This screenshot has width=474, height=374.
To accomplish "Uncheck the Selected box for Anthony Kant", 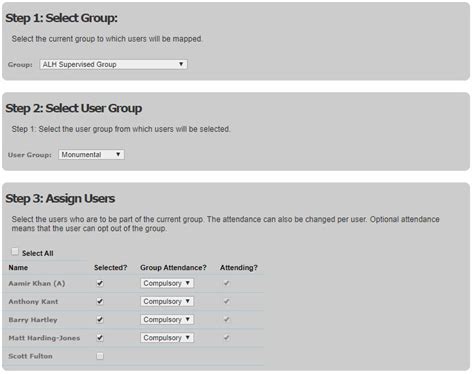I will click(100, 301).
